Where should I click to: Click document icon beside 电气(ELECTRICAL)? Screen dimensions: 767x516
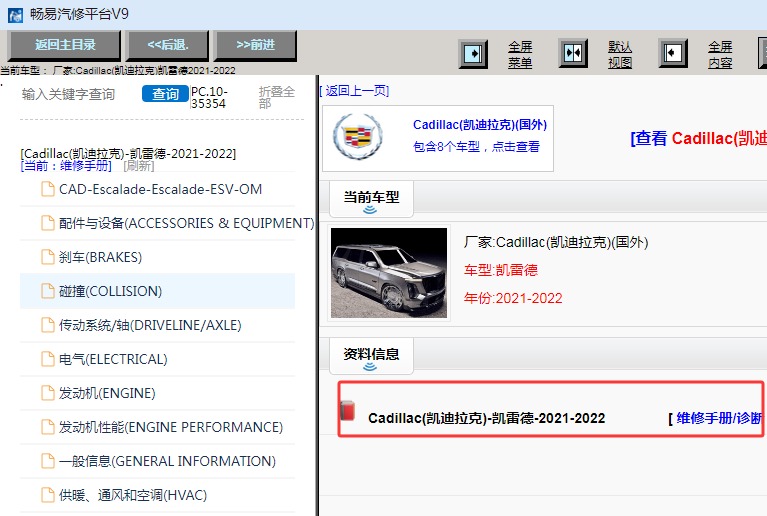tap(47, 359)
